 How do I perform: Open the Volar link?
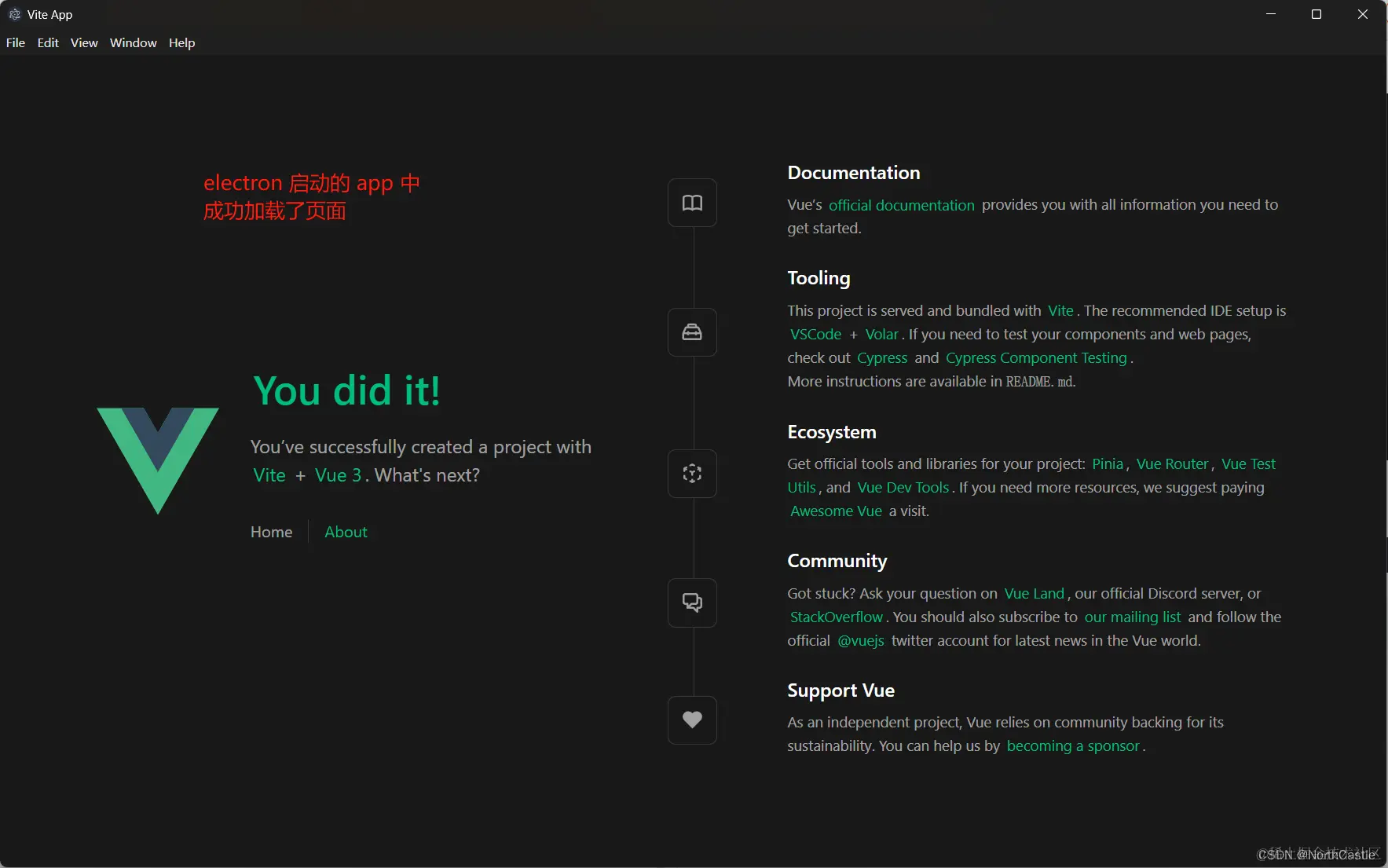tap(881, 334)
